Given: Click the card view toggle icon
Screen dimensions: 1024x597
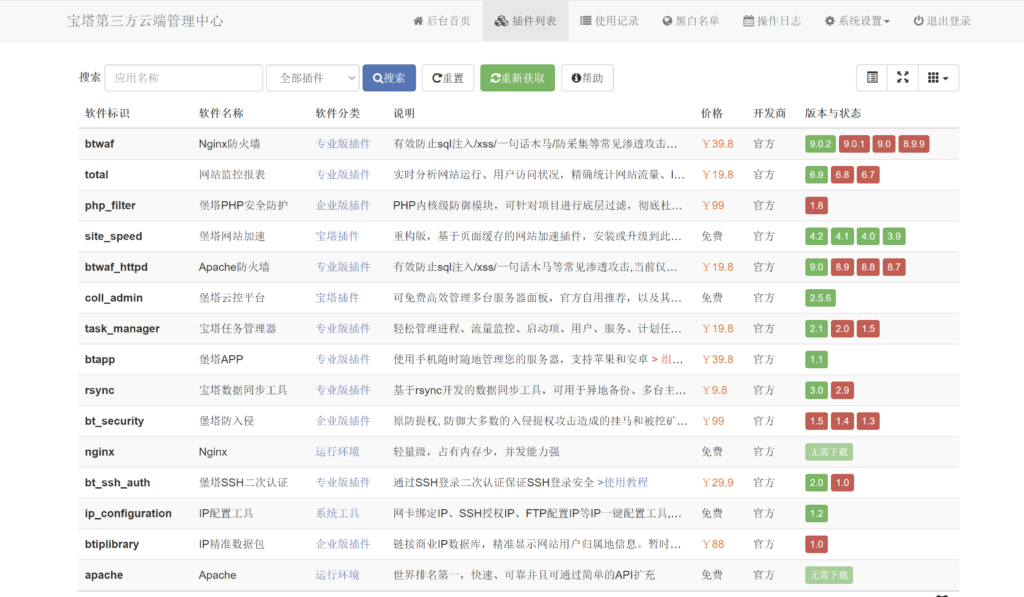Looking at the screenshot, I should (872, 78).
